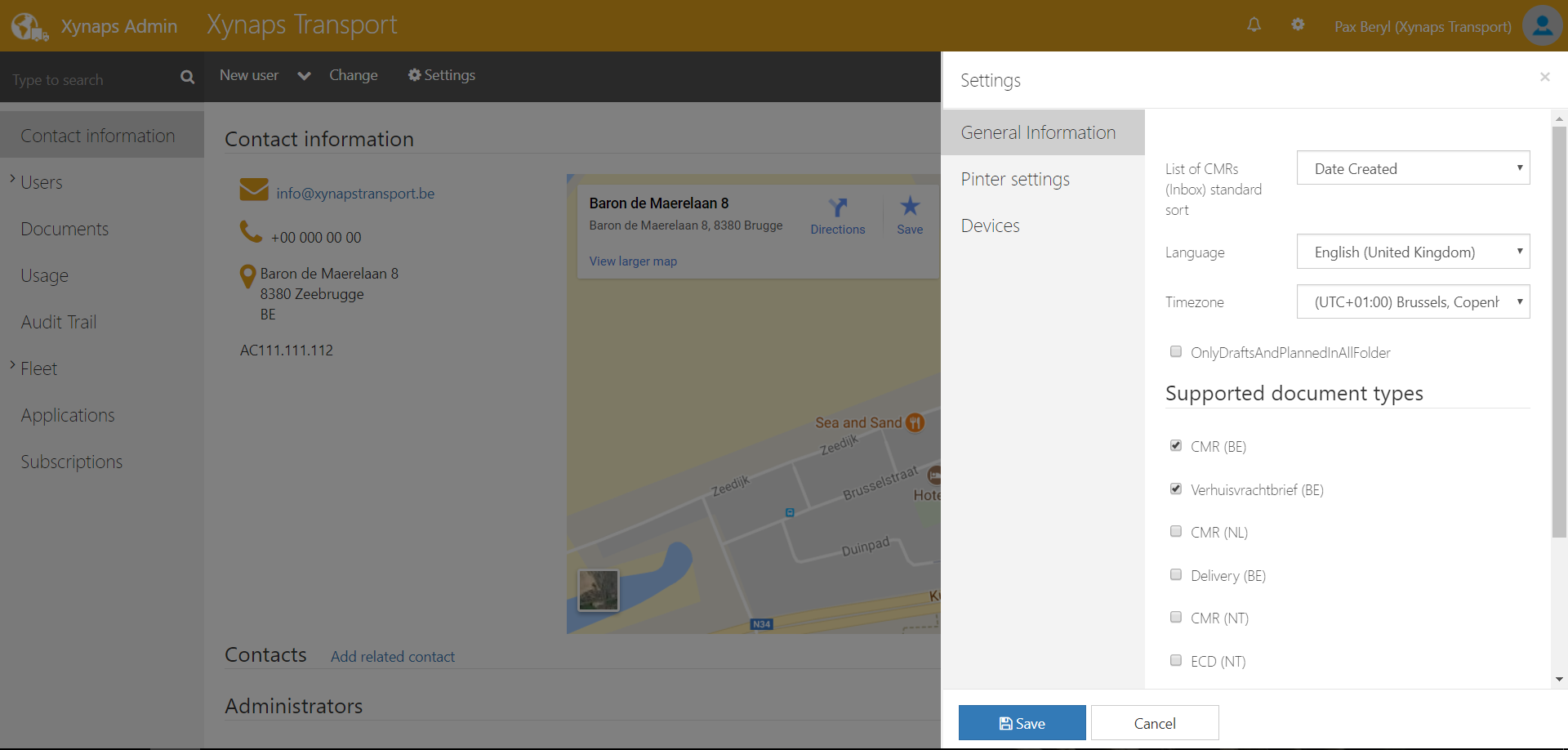Image resolution: width=1568 pixels, height=750 pixels.
Task: Click the envelope icon next to the email
Action: [x=254, y=189]
